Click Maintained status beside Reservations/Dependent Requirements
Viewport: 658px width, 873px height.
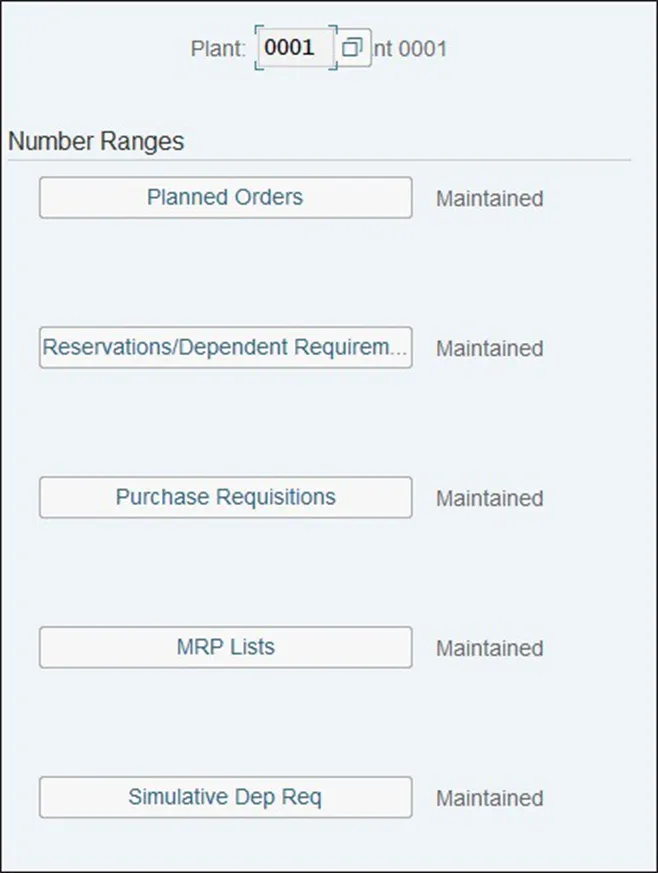click(489, 349)
